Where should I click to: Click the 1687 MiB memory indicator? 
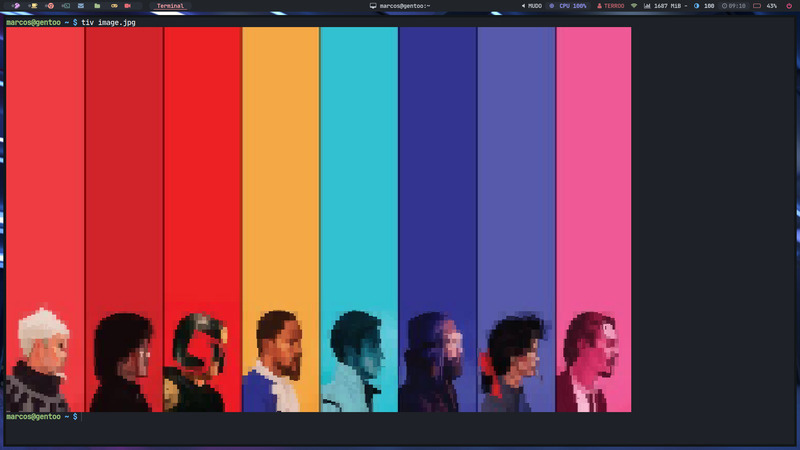(663, 6)
